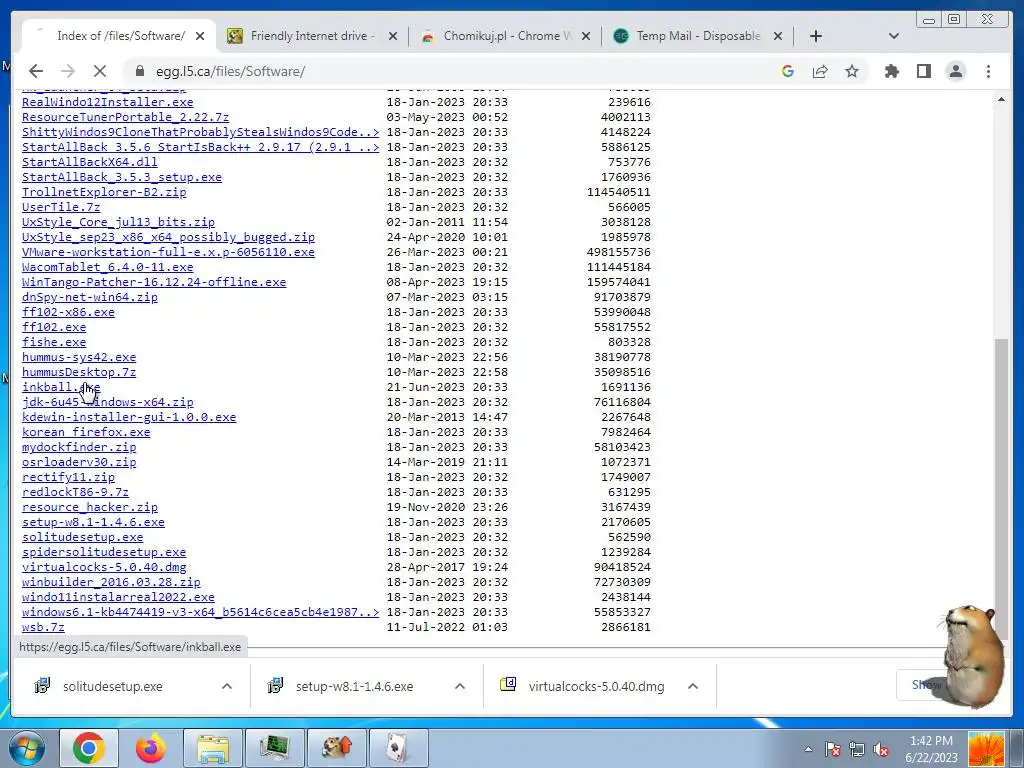Image resolution: width=1024 pixels, height=768 pixels.
Task: Open dnSpy-net-win64.zip link
Action: tap(89, 298)
